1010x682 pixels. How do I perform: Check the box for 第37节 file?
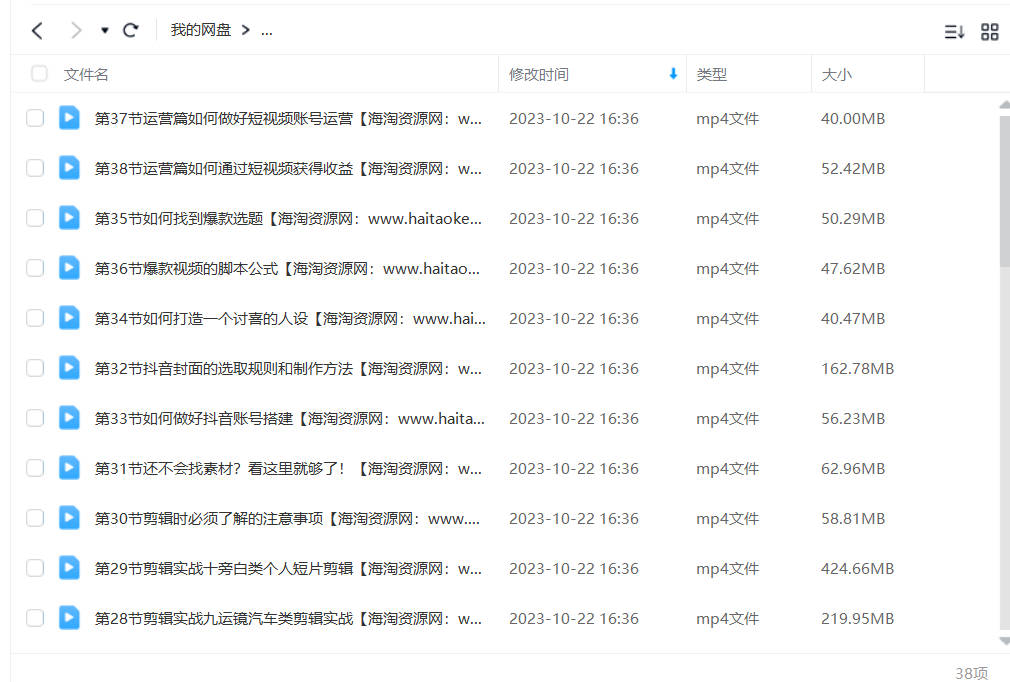tap(35, 118)
